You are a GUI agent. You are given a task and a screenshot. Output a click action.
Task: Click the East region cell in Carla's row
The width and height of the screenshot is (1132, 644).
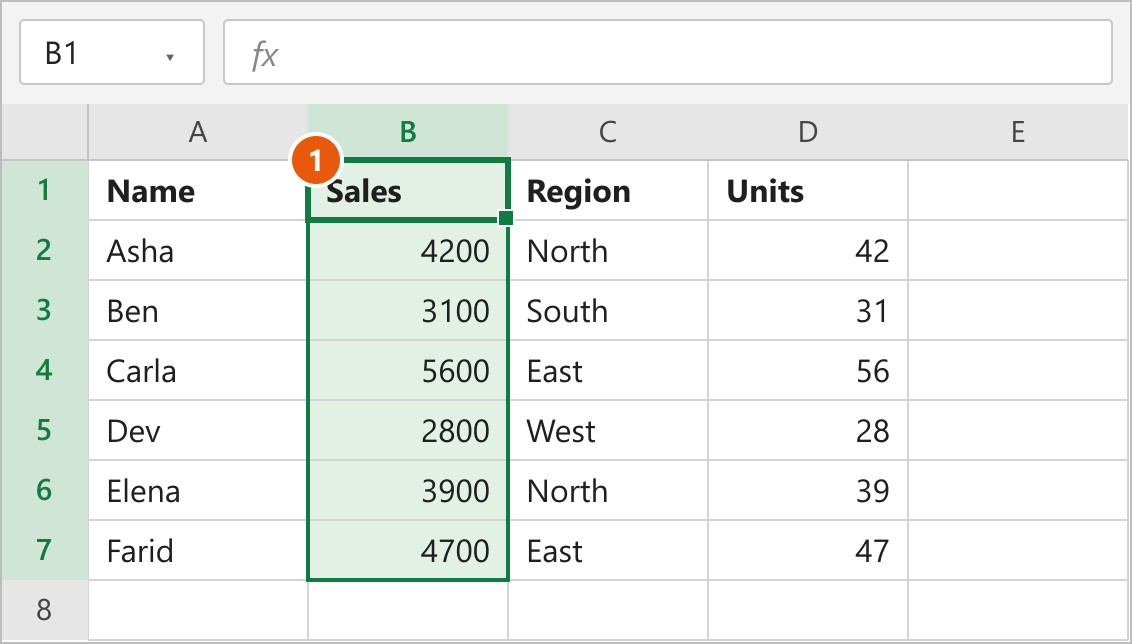tap(608, 370)
